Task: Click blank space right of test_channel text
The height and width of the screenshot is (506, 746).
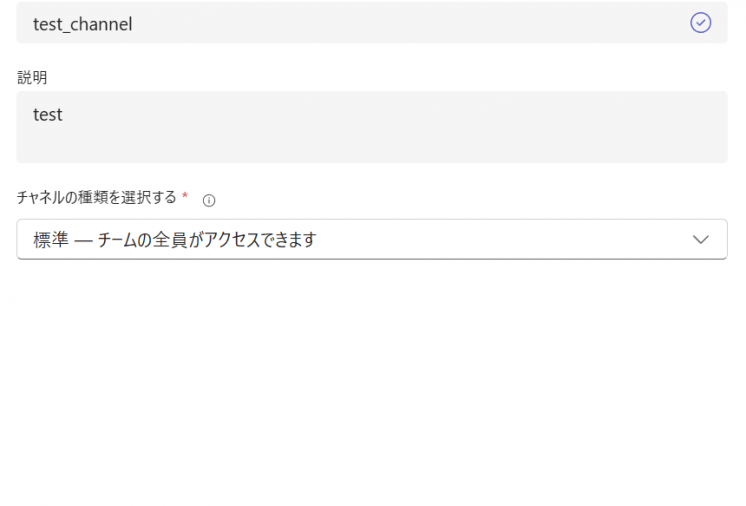Action: coord(400,23)
